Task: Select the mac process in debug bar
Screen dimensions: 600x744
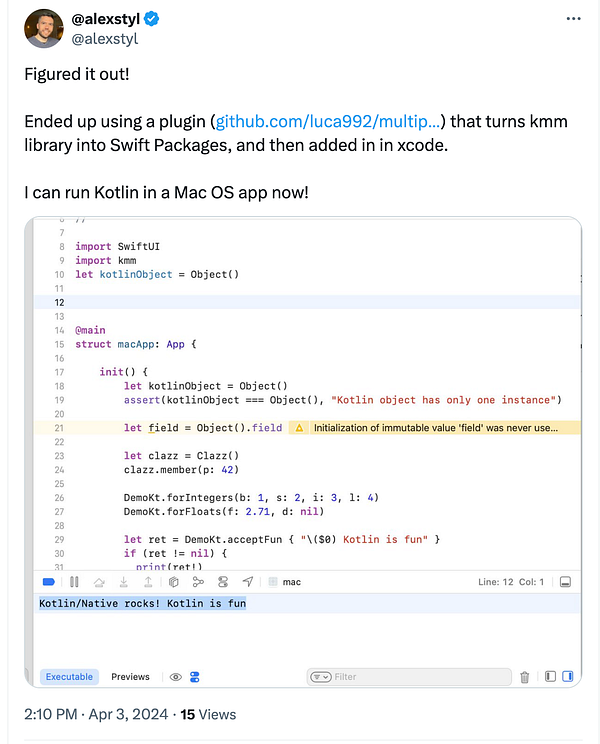Action: coord(285,582)
